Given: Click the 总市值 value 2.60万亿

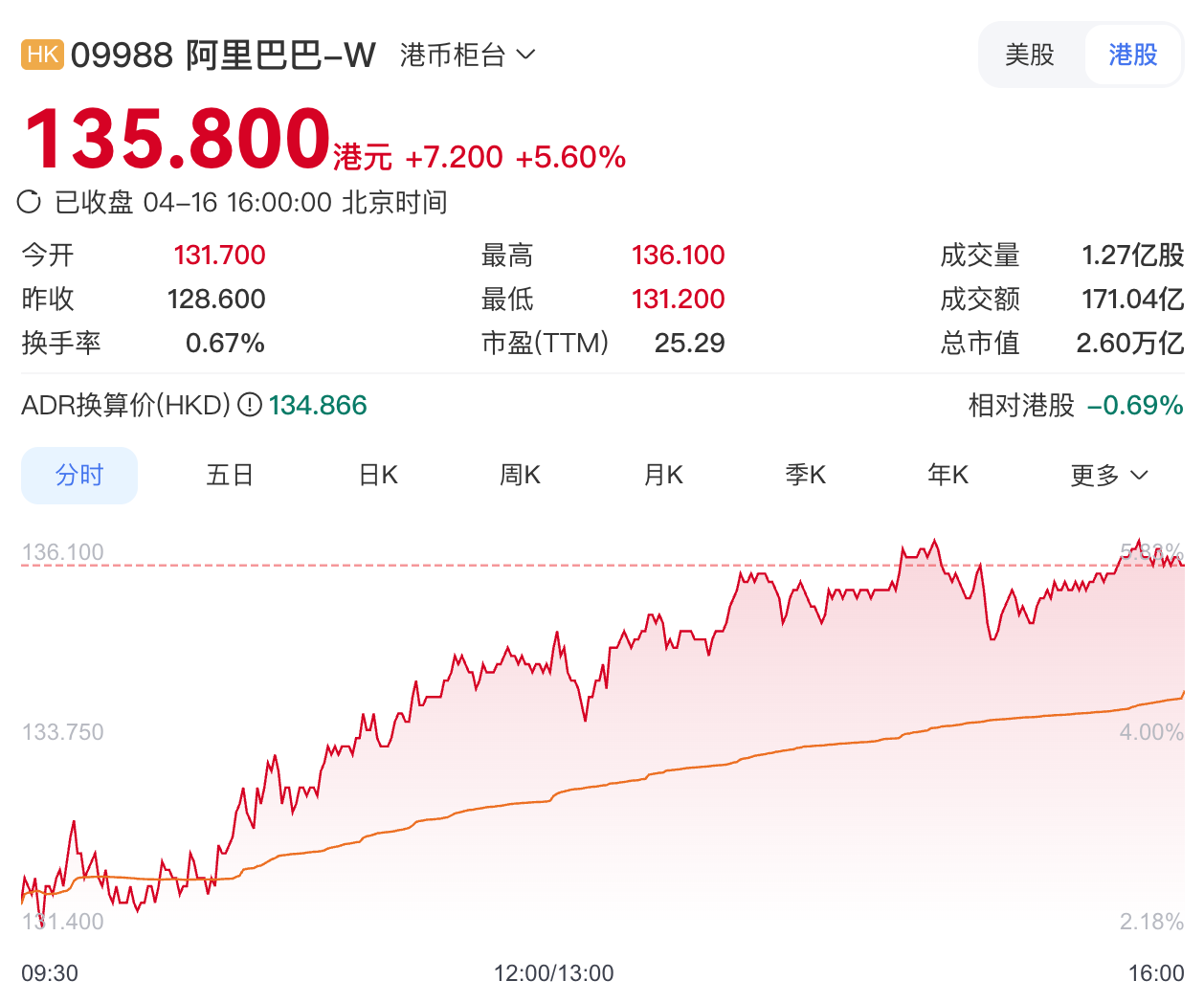Looking at the screenshot, I should [x=1130, y=343].
